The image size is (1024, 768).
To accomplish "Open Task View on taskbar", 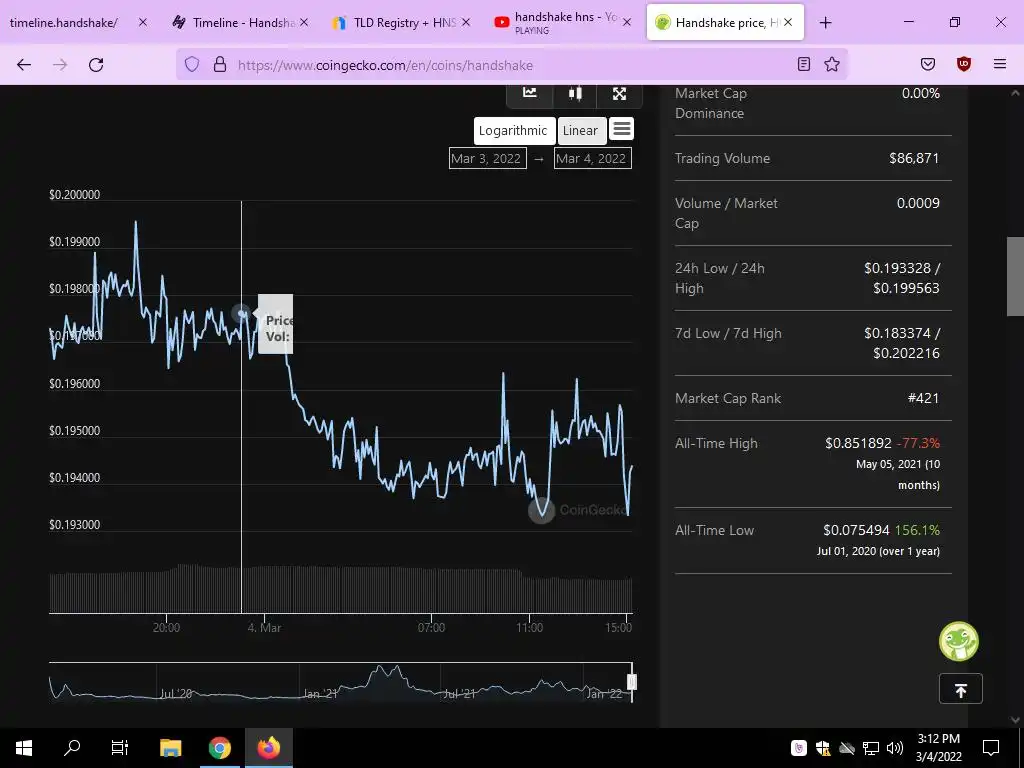I will point(120,748).
